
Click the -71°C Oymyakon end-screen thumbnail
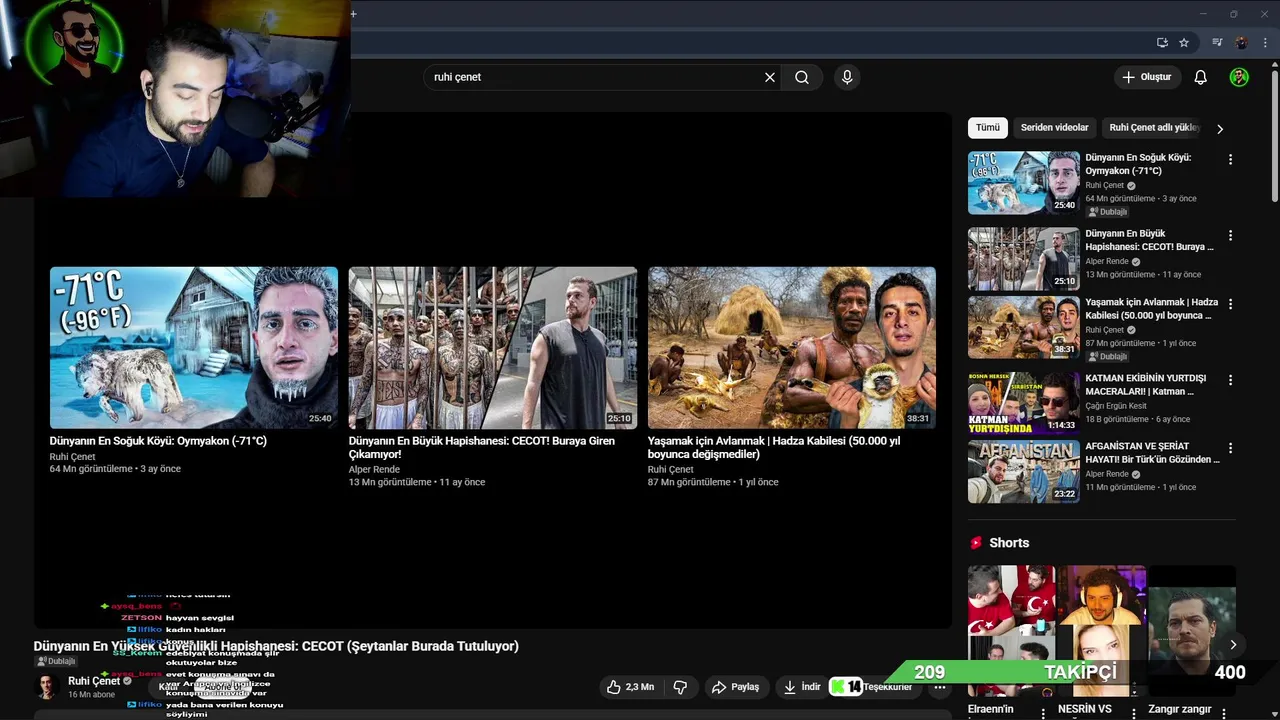coord(194,348)
